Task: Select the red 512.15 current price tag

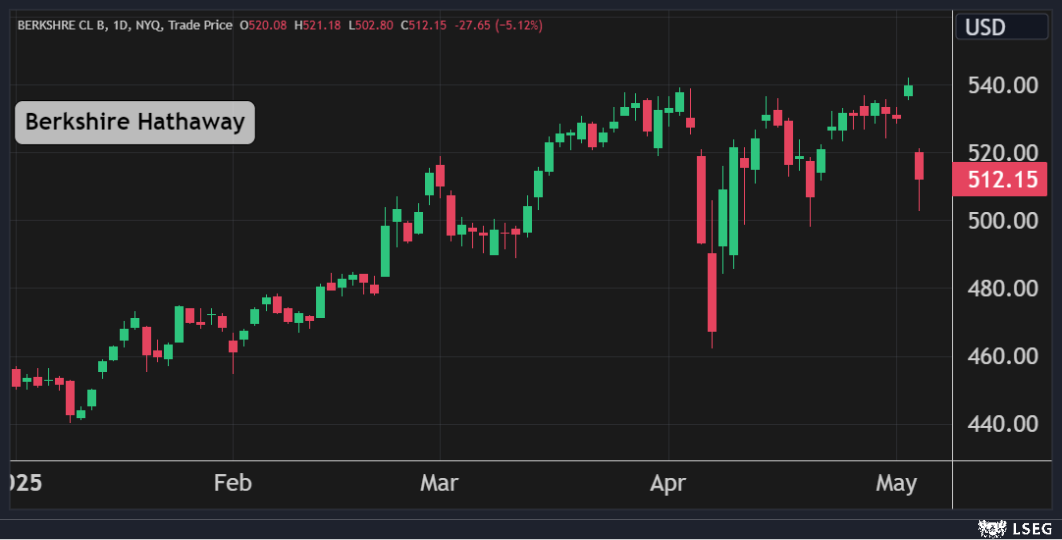Action: click(x=1000, y=181)
